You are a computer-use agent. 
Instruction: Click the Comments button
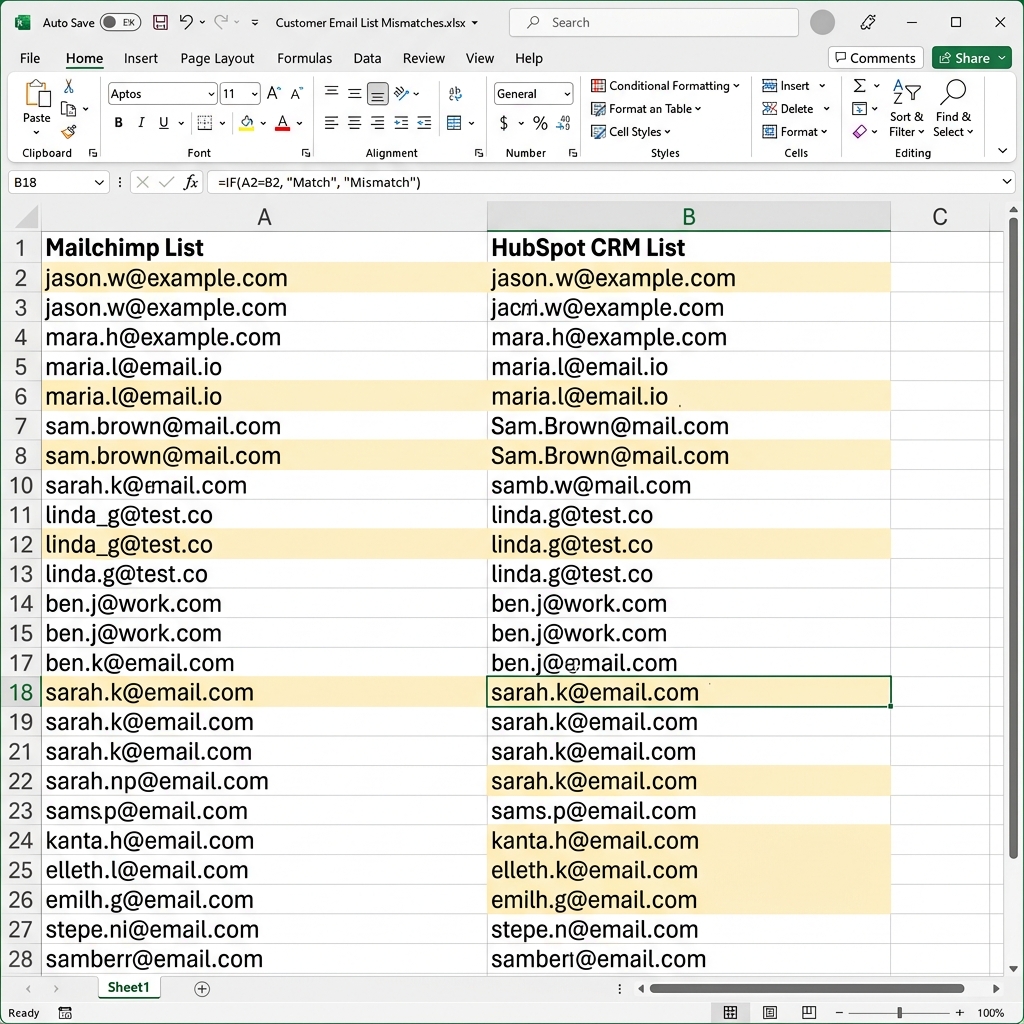coord(875,58)
